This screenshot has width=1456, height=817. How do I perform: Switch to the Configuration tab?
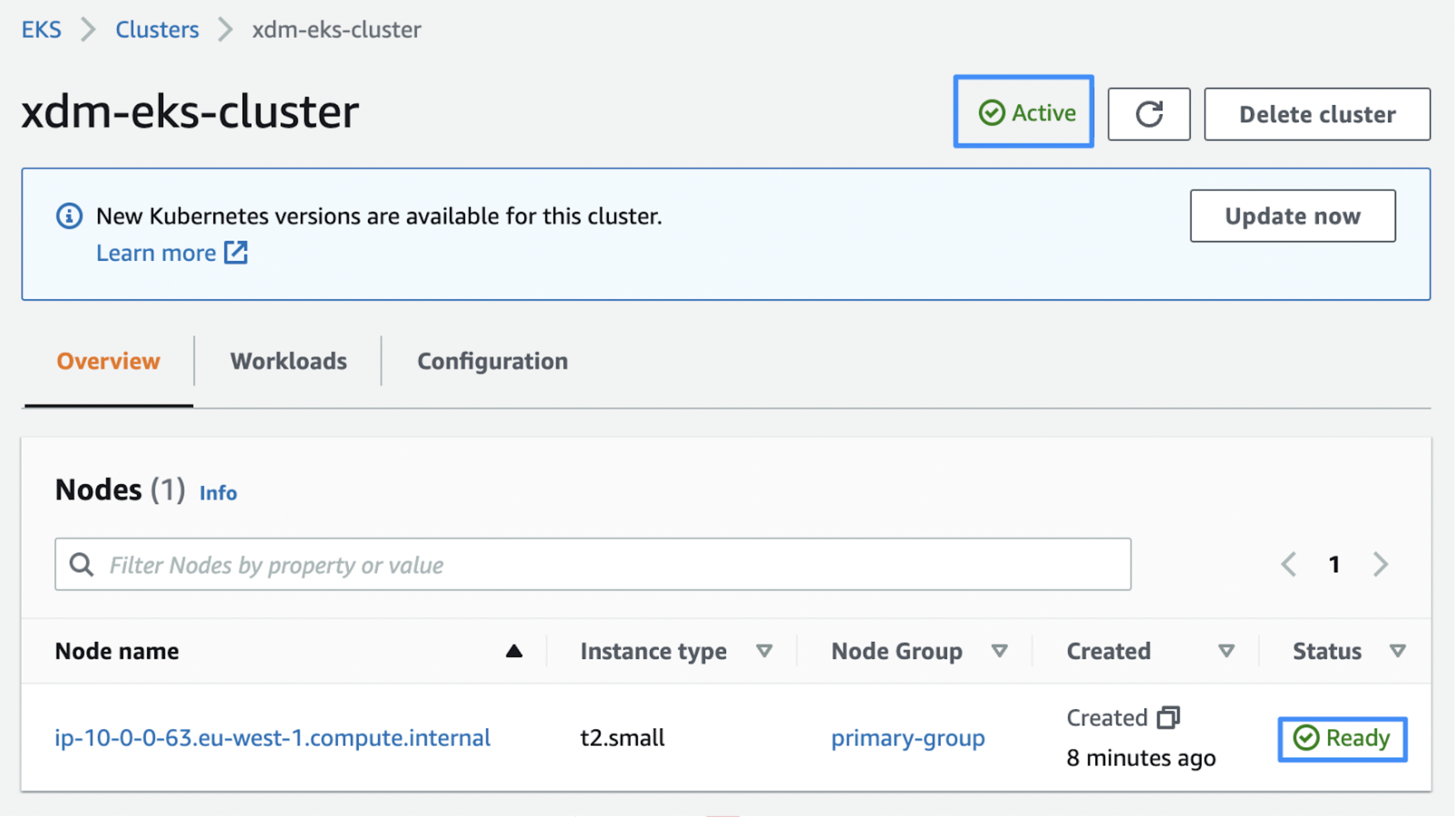[x=492, y=361]
